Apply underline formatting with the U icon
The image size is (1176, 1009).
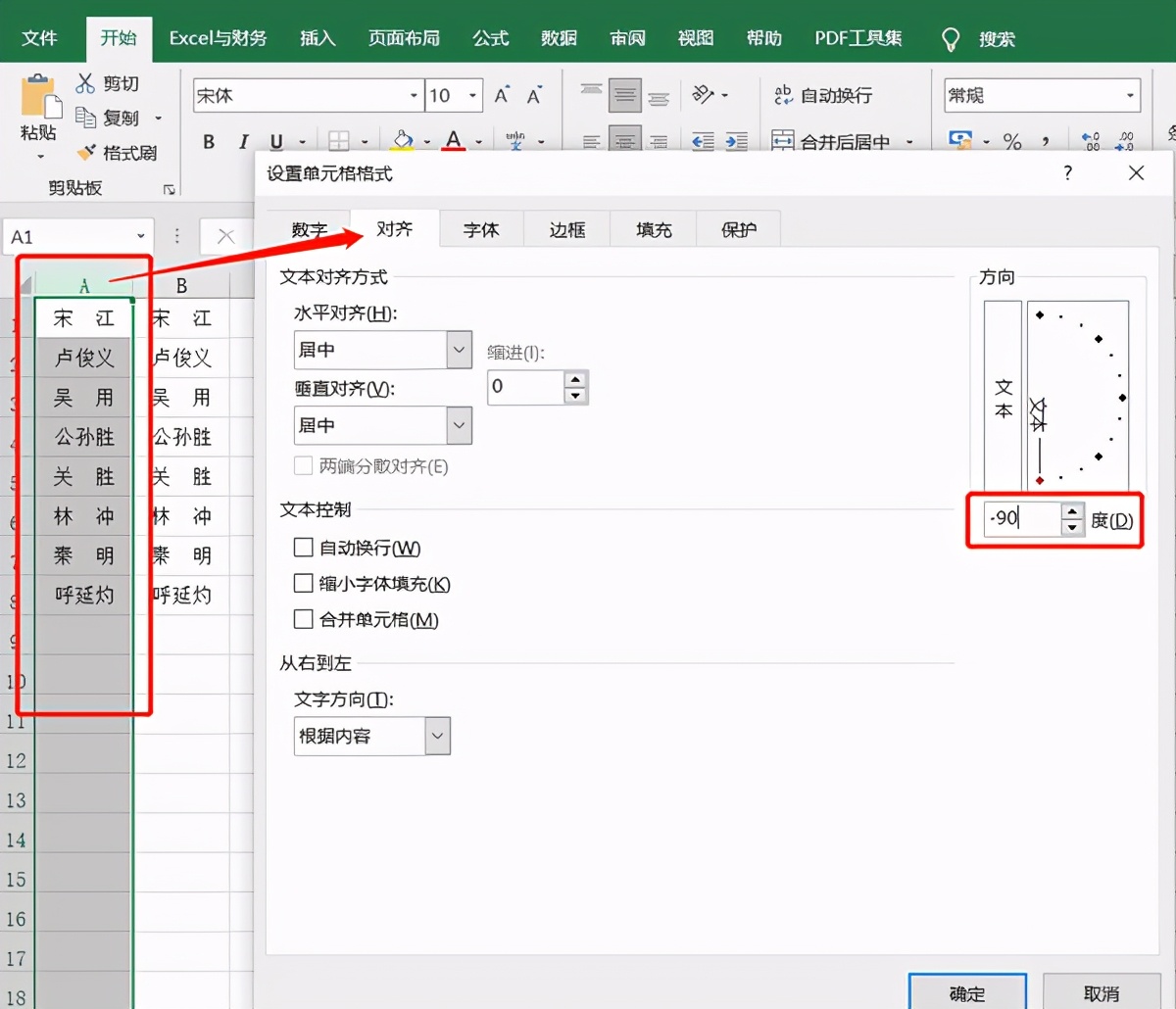(278, 141)
